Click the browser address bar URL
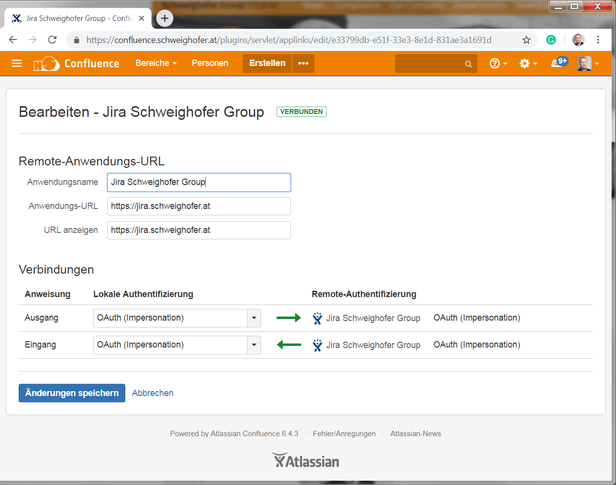The image size is (616, 485). point(289,40)
